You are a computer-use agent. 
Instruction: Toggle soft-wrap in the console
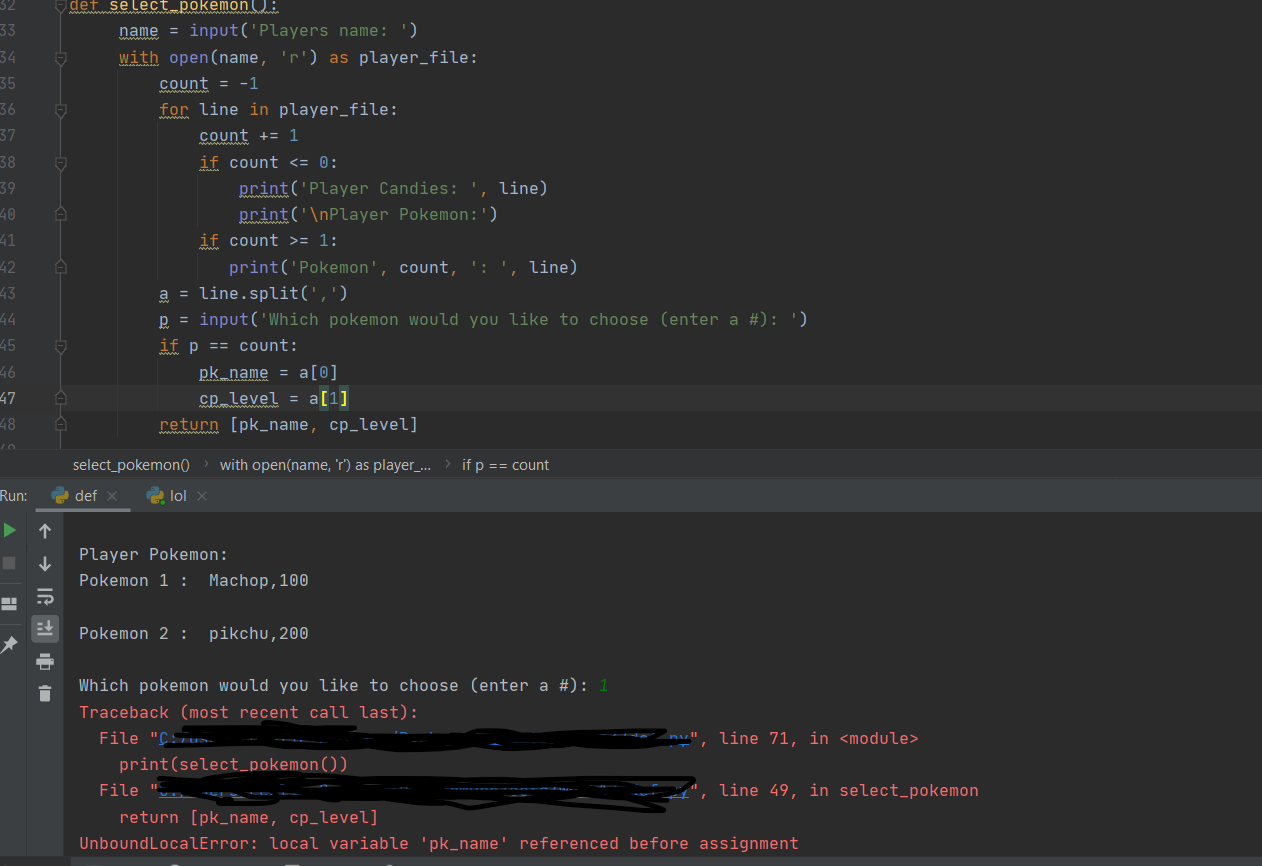coord(45,597)
